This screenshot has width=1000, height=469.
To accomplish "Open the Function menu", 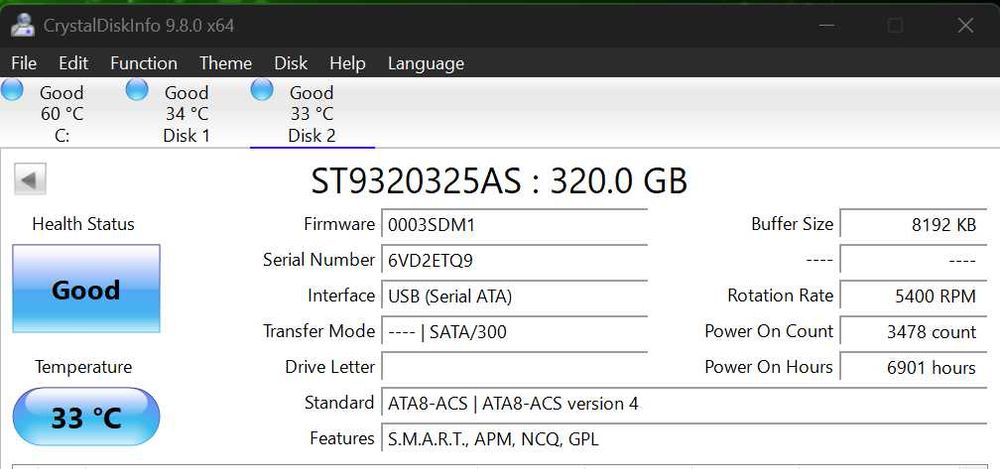I will point(143,63).
